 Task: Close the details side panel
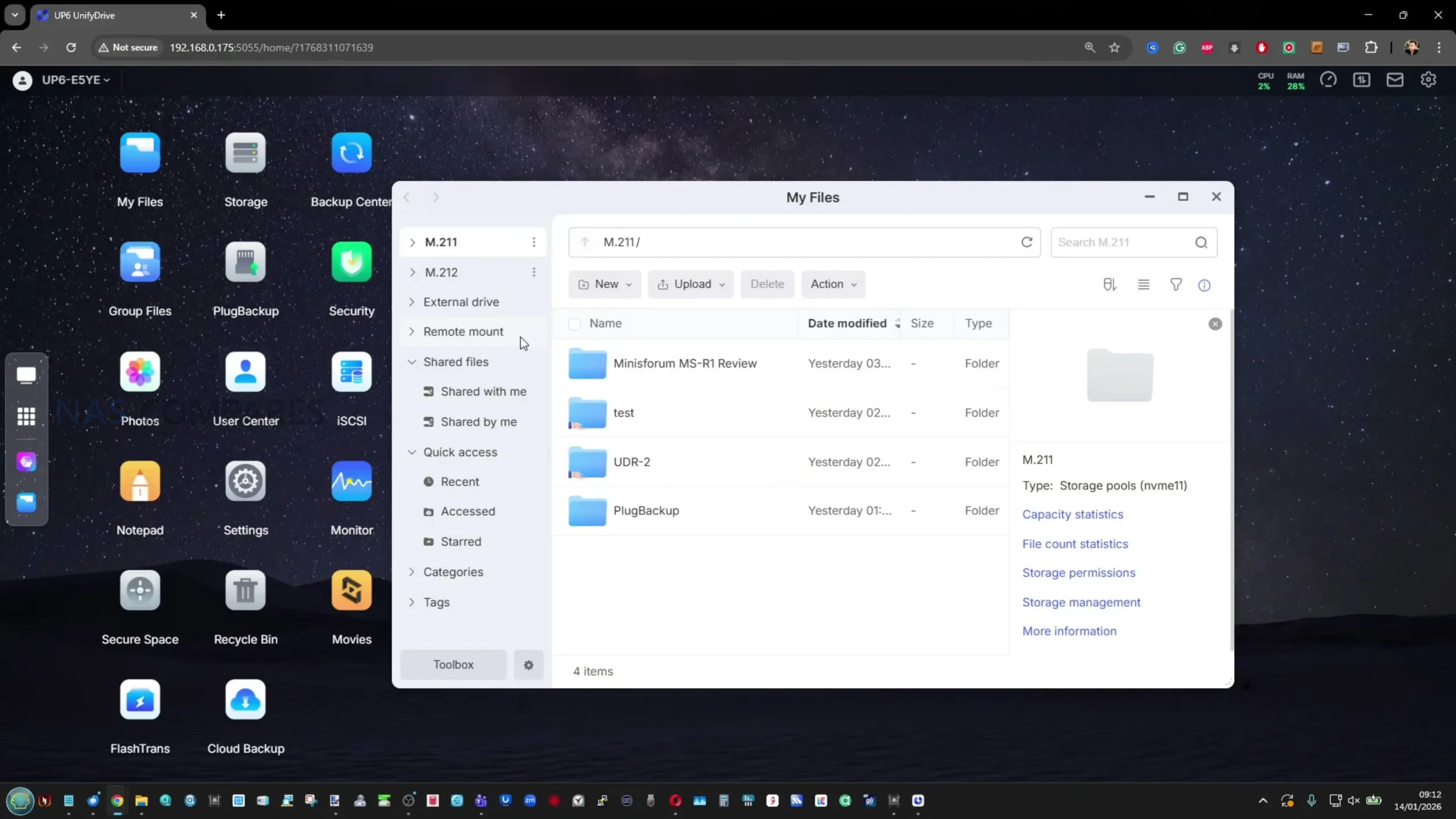coord(1215,324)
